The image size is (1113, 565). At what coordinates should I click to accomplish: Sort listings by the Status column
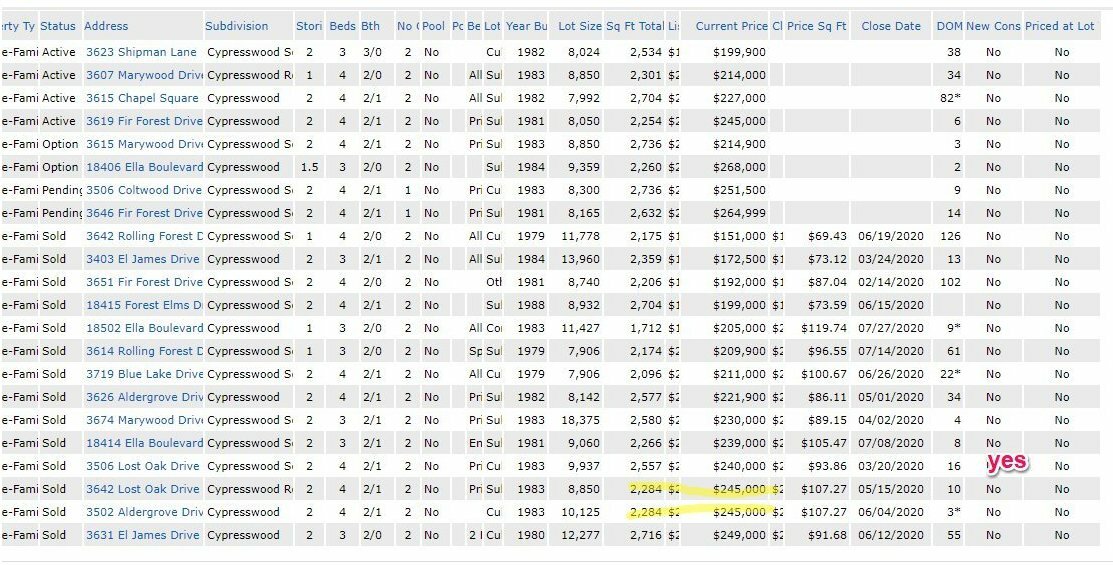[x=58, y=26]
